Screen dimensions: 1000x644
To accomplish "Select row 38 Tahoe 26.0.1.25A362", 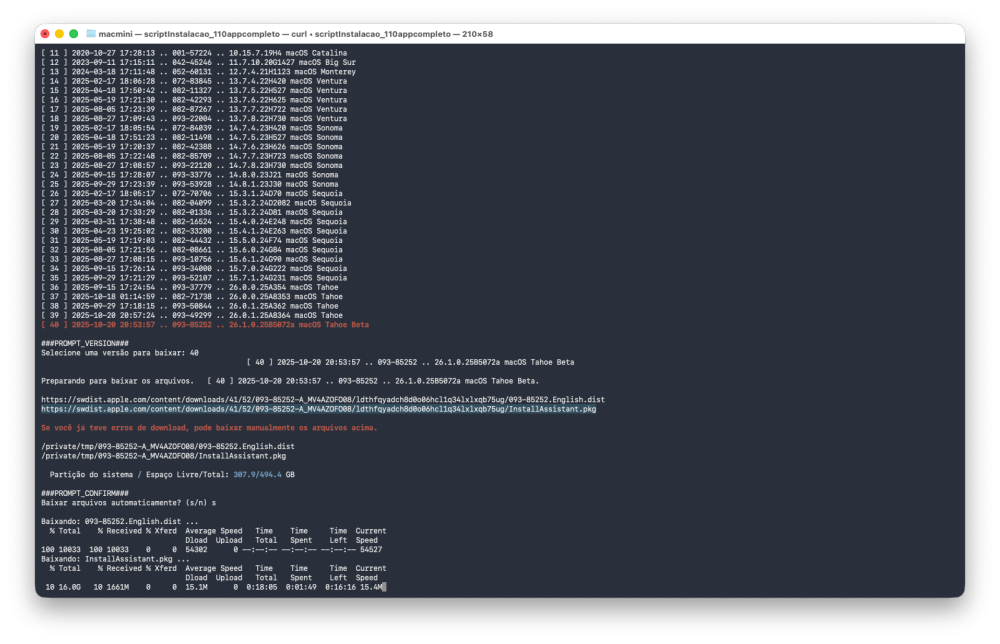I will coord(189,306).
